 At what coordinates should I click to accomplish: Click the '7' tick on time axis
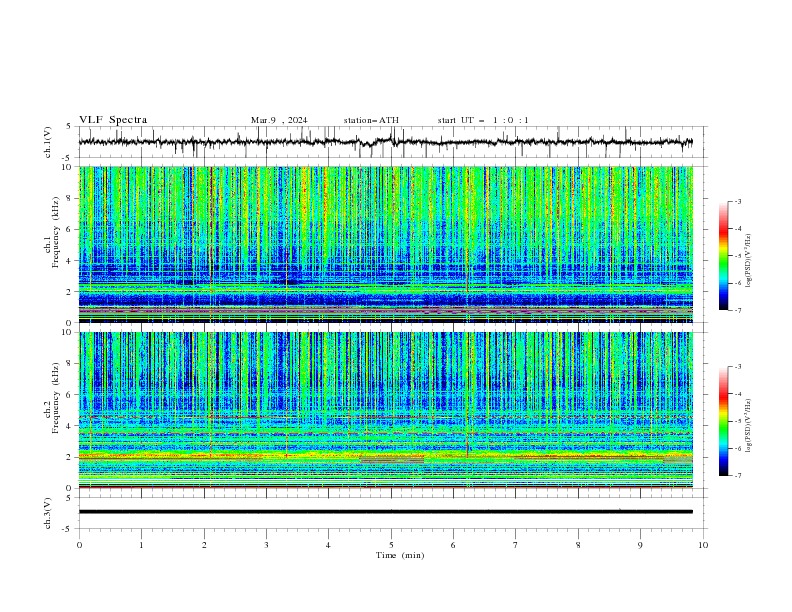tap(516, 545)
